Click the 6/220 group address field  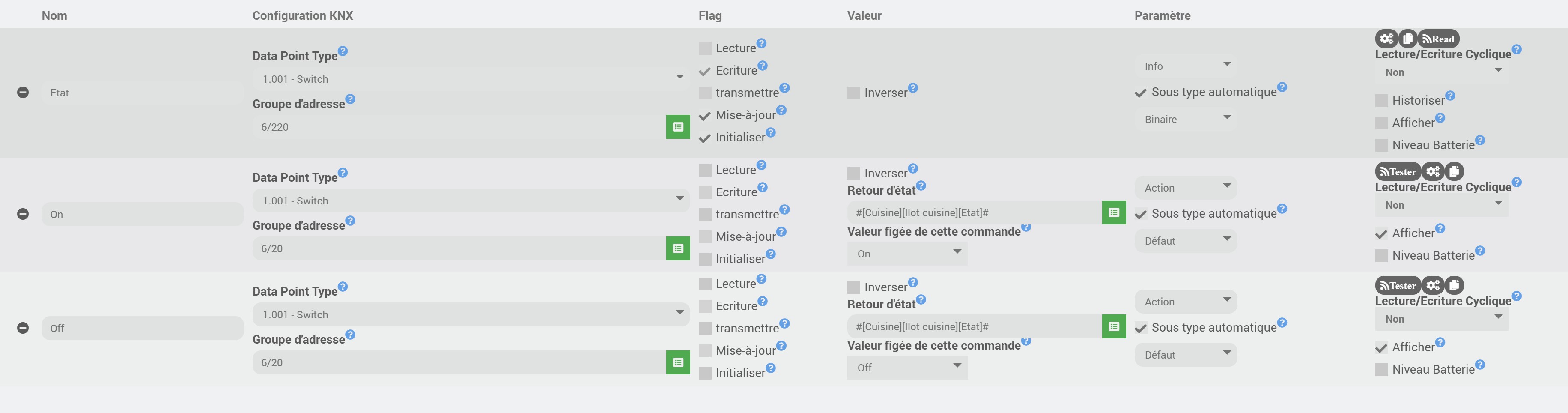(459, 127)
